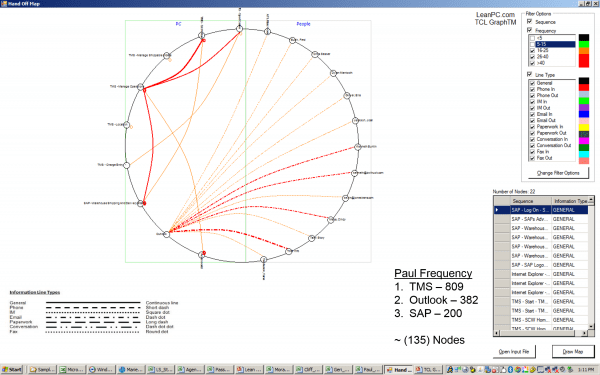This screenshot has width=600, height=375.
Task: Click the Open Input File button
Action: coord(514,351)
